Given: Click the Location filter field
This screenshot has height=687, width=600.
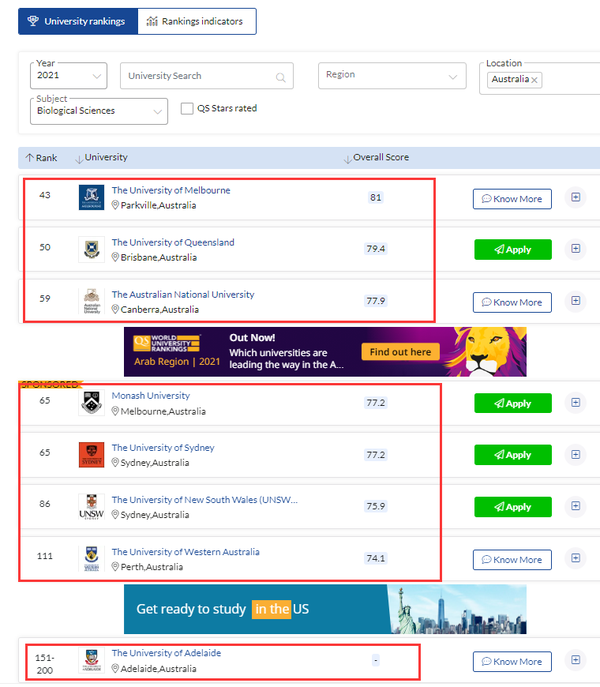Looking at the screenshot, I should [540, 80].
